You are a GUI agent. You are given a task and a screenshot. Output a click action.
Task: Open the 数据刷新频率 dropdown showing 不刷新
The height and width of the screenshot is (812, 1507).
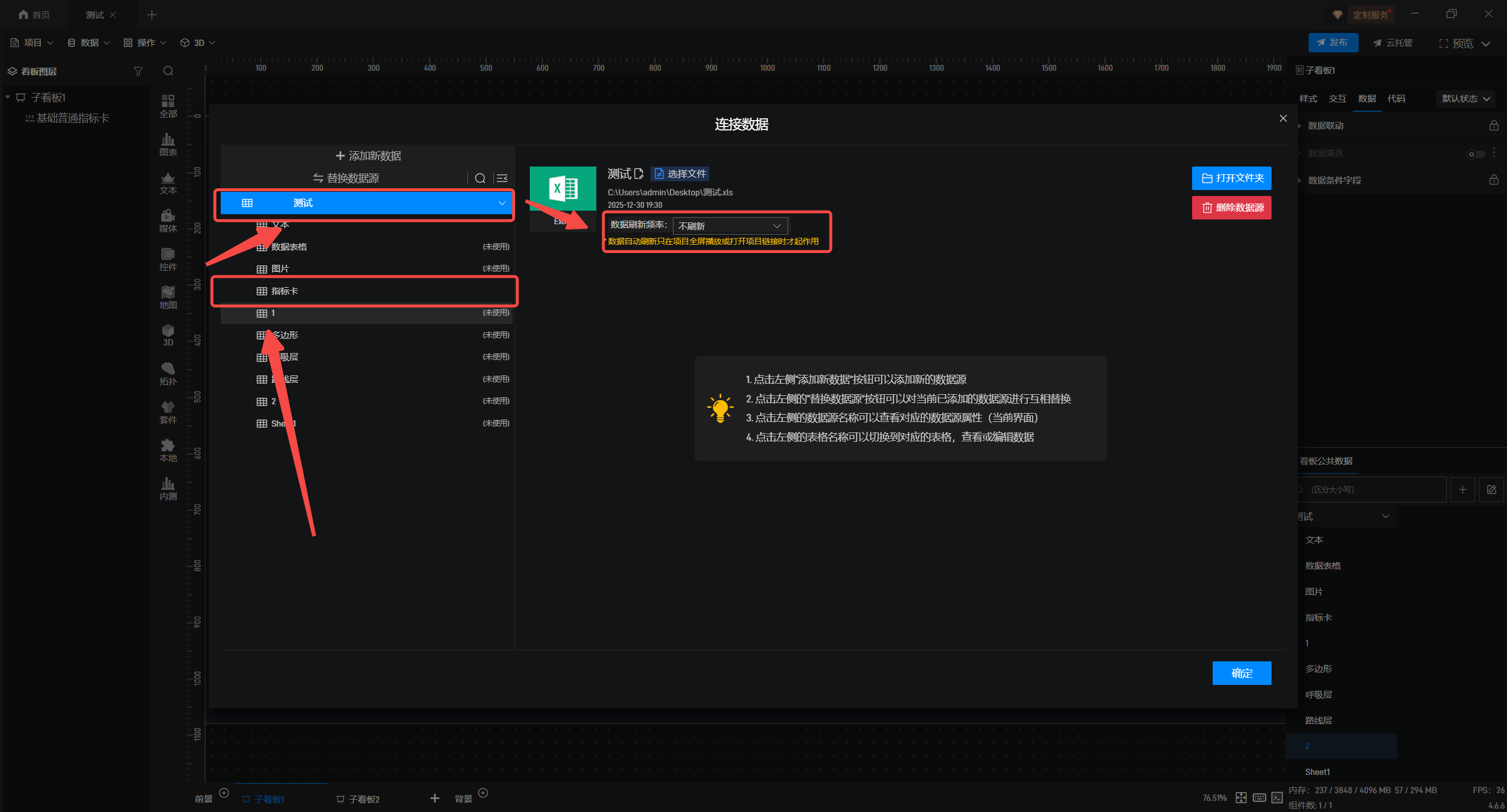click(729, 226)
